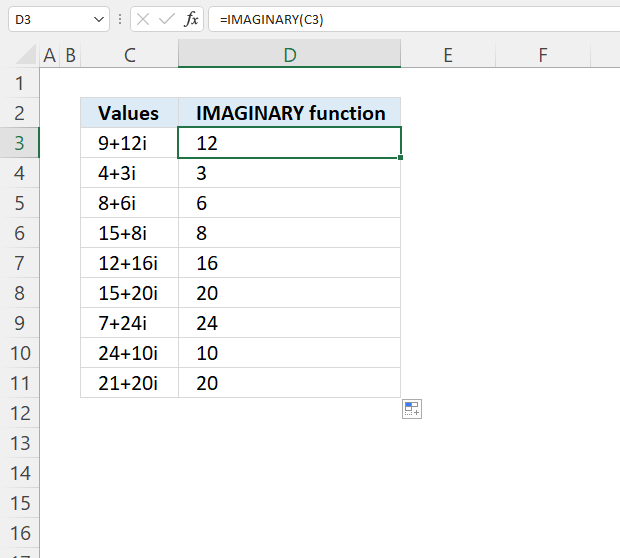Select row 12 header
Screen dimensions: 620x558
tap(19, 413)
